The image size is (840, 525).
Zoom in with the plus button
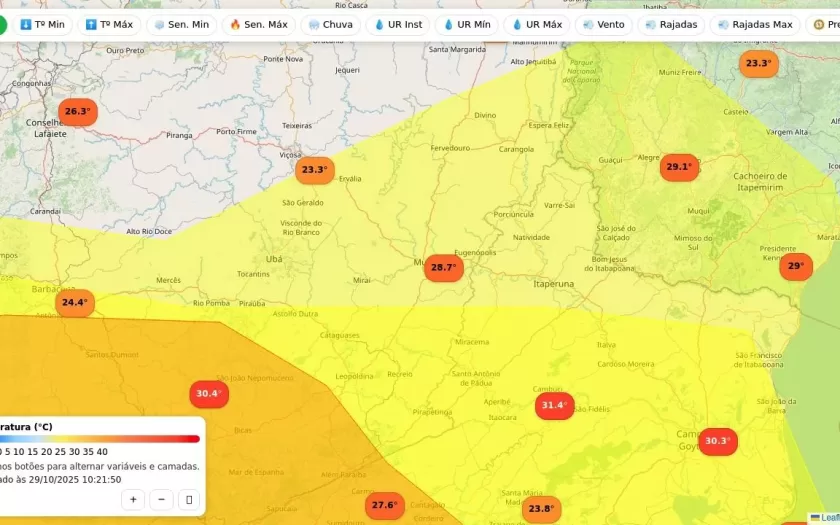point(133,499)
